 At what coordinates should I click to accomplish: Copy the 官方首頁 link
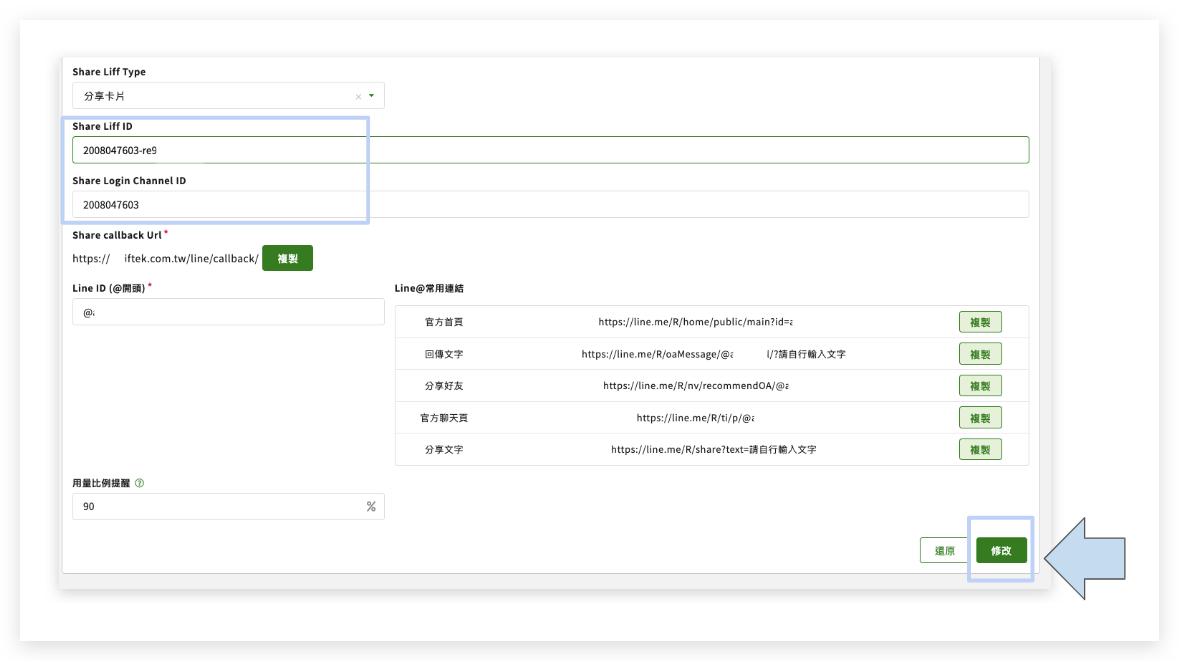click(979, 322)
